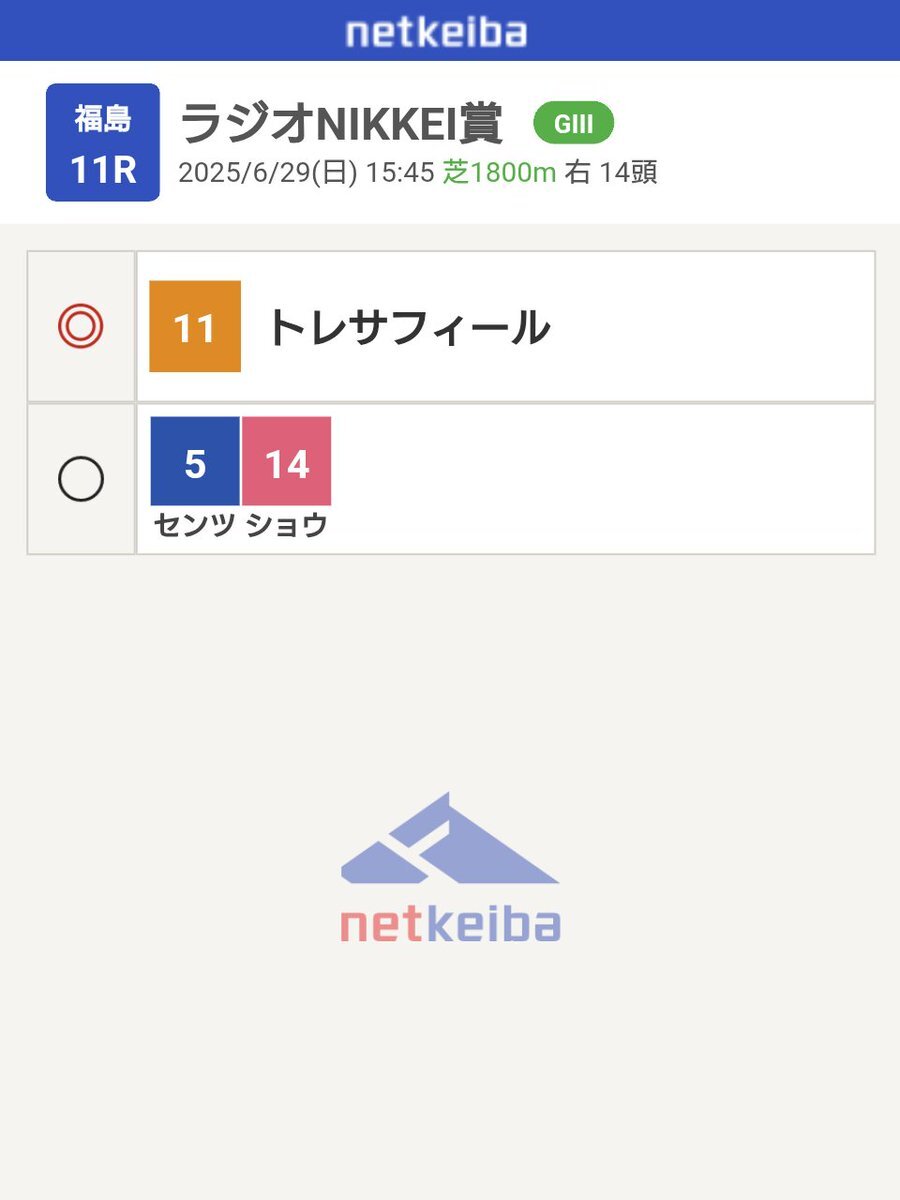The width and height of the screenshot is (900, 1200).
Task: Tap the red double-circle ◎ mark
Action: (81, 327)
